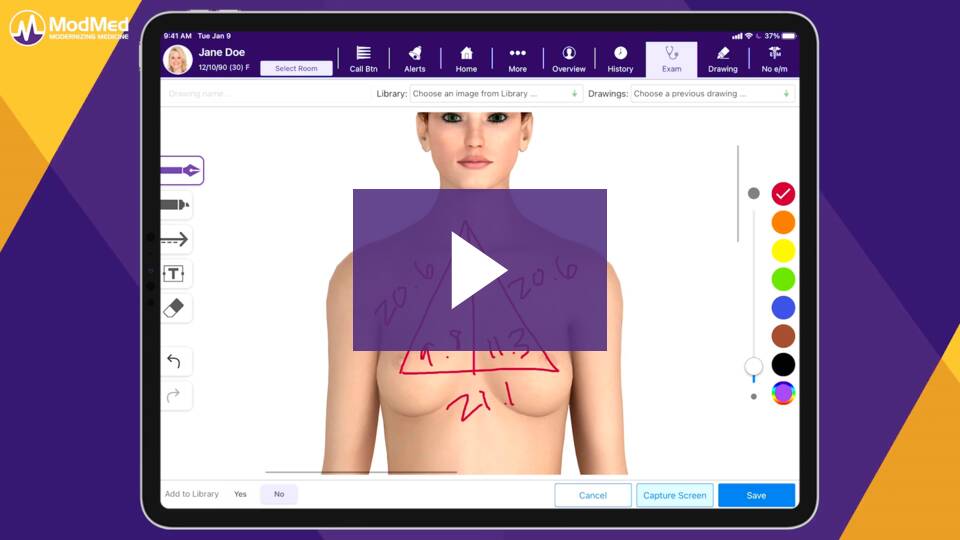Pick the red color swatch

783,194
